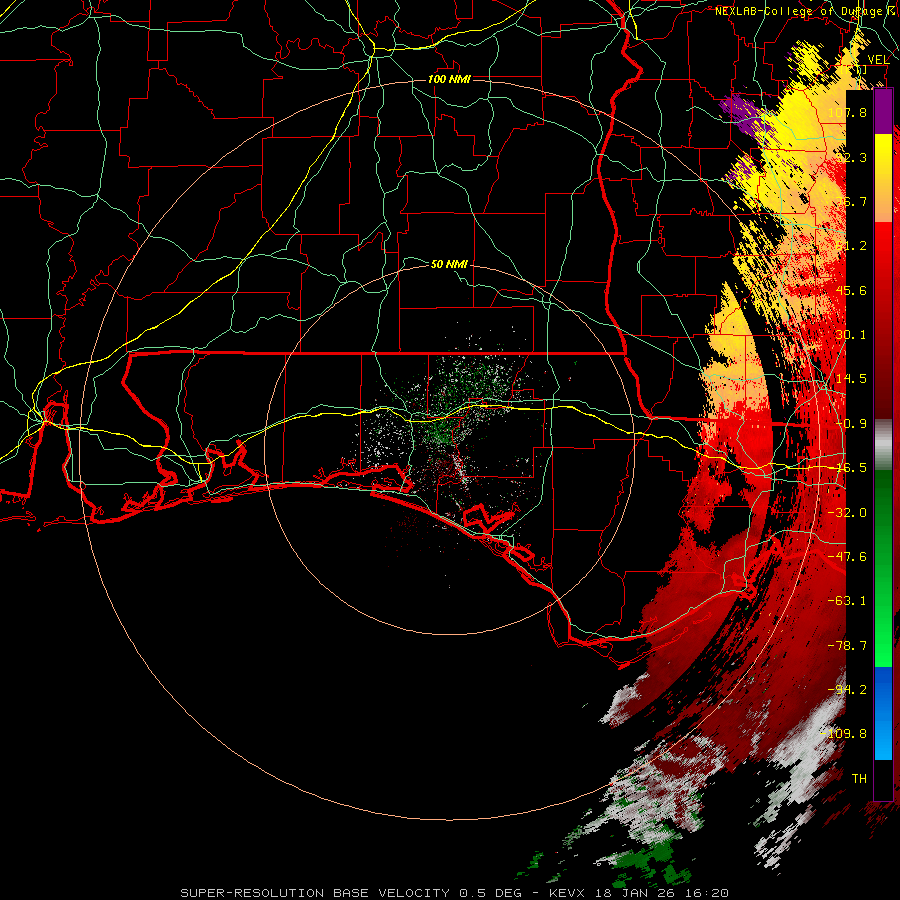The width and height of the screenshot is (900, 900).
Task: Click the purple segment of the velocity scale
Action: tap(883, 111)
